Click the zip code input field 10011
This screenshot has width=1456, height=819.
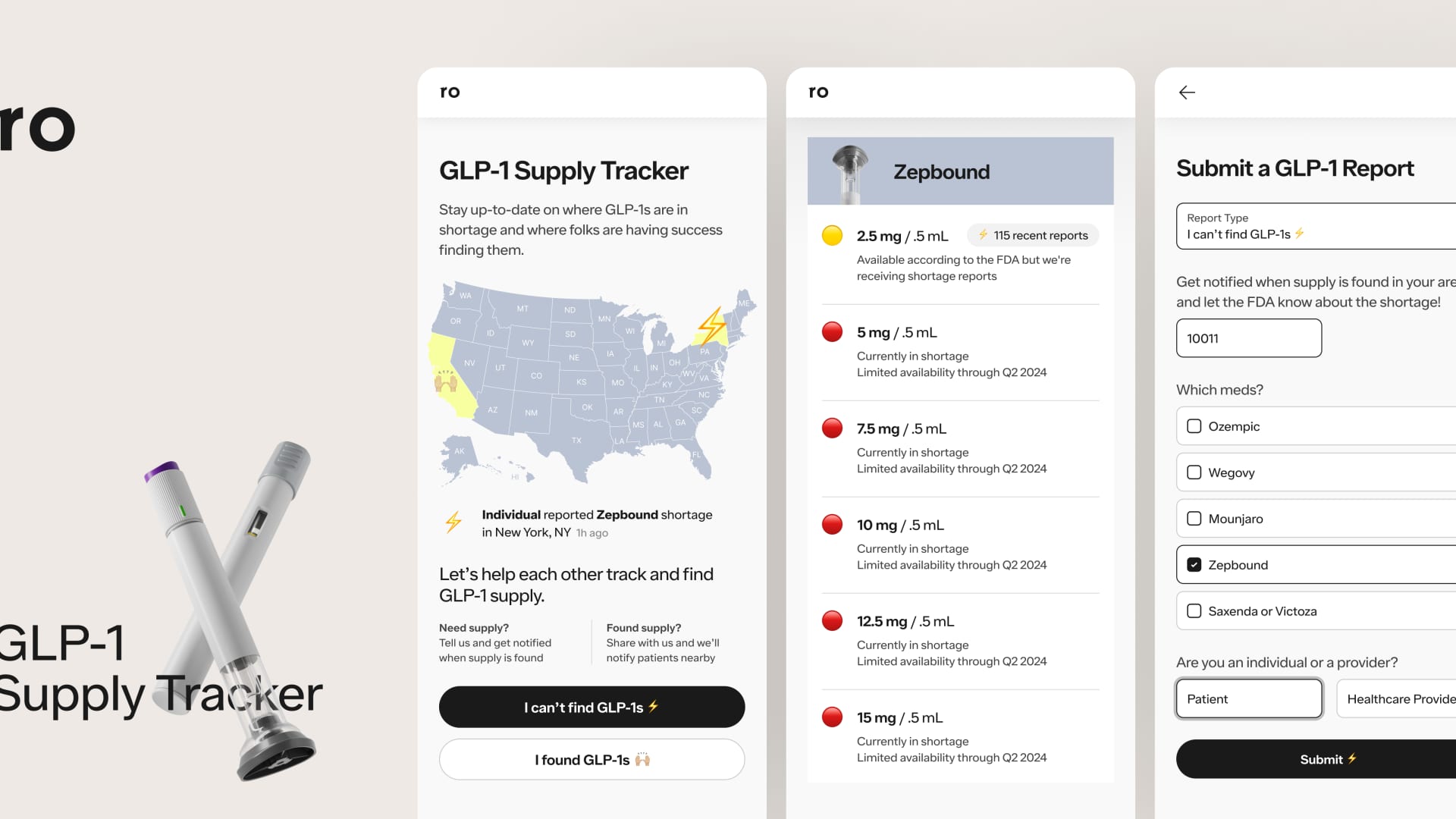point(1249,338)
